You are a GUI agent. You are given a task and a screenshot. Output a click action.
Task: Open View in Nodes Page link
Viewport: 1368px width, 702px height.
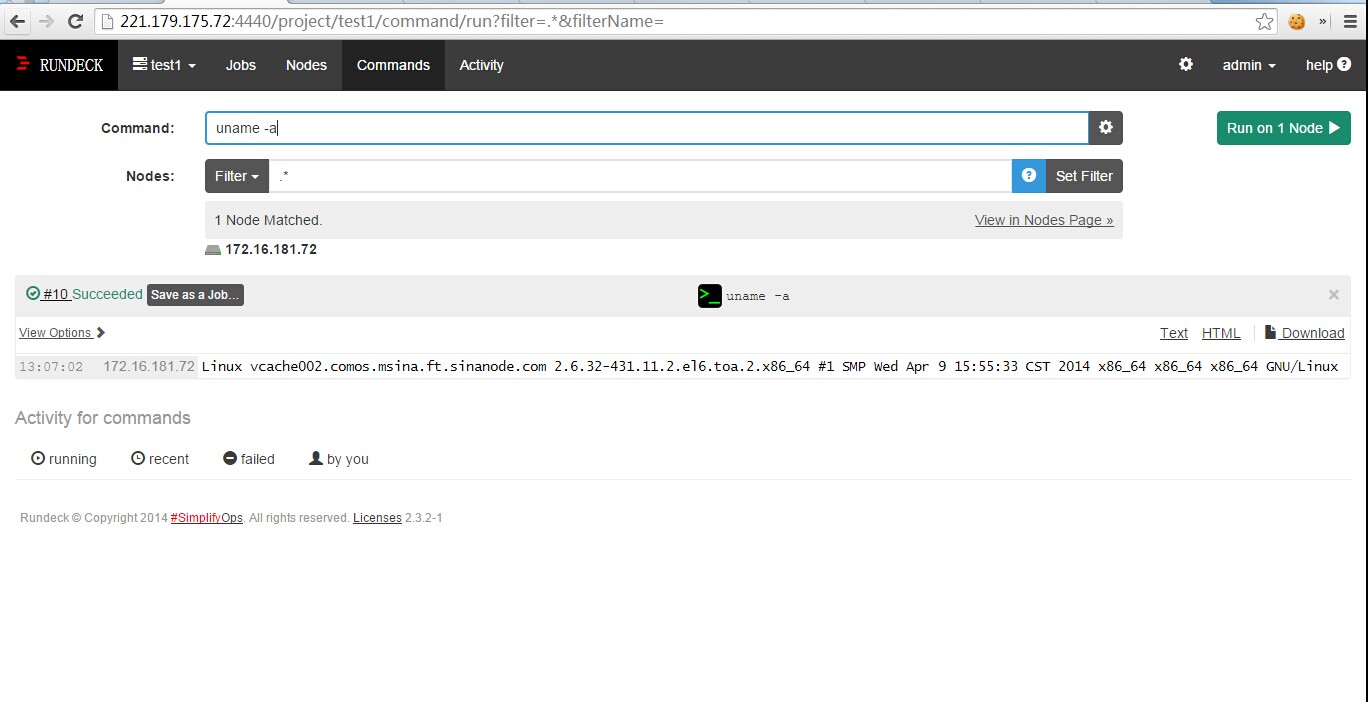click(1044, 220)
